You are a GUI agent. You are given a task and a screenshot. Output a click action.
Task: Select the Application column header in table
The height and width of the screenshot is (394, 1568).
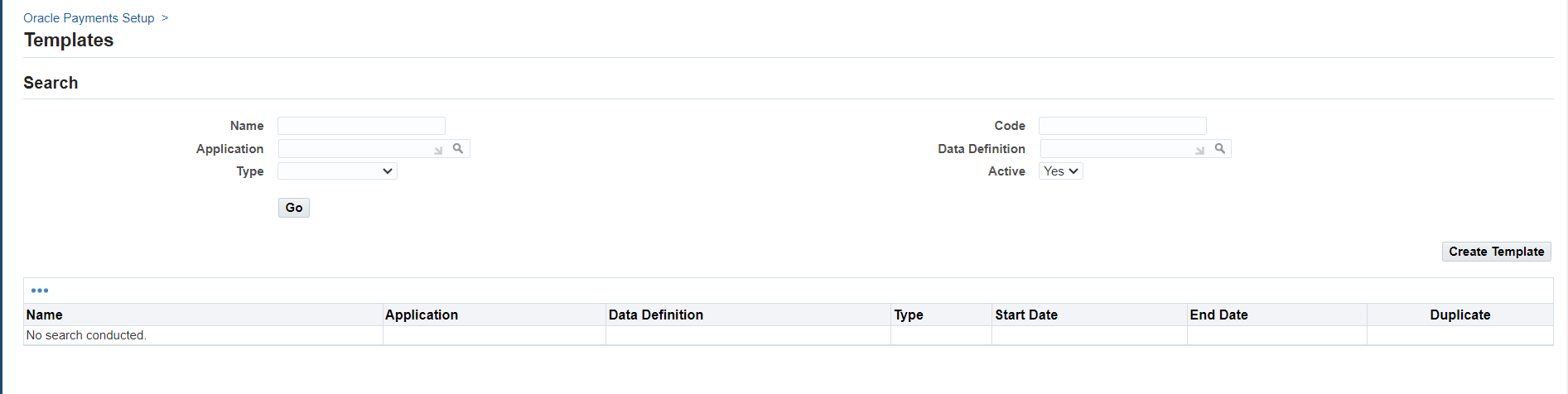tap(422, 315)
